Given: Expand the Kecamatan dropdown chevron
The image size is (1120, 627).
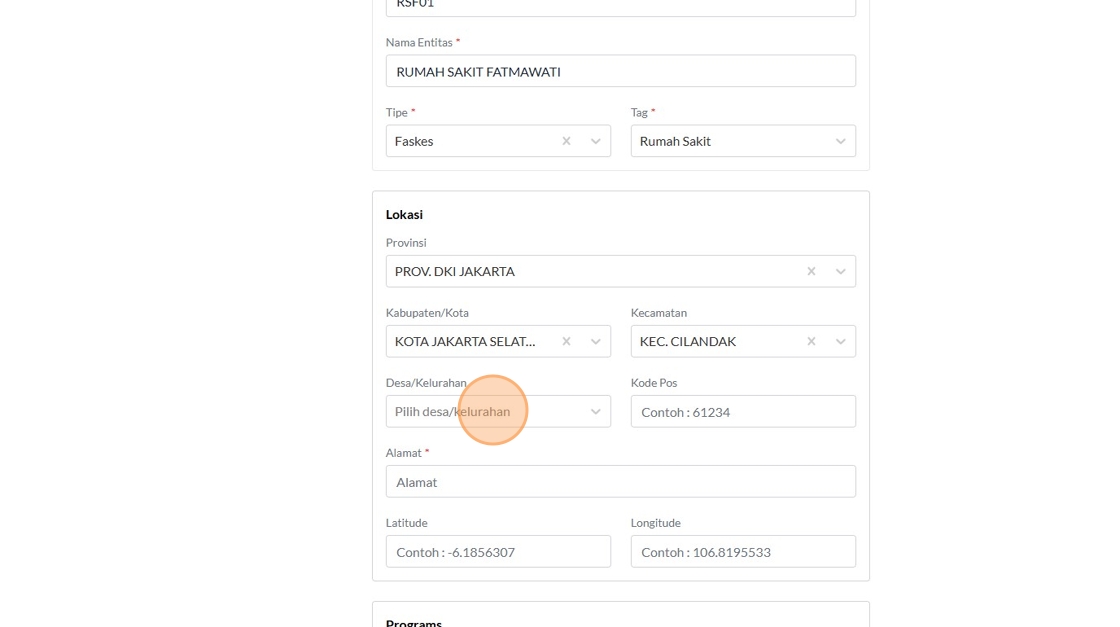Looking at the screenshot, I should (x=840, y=341).
